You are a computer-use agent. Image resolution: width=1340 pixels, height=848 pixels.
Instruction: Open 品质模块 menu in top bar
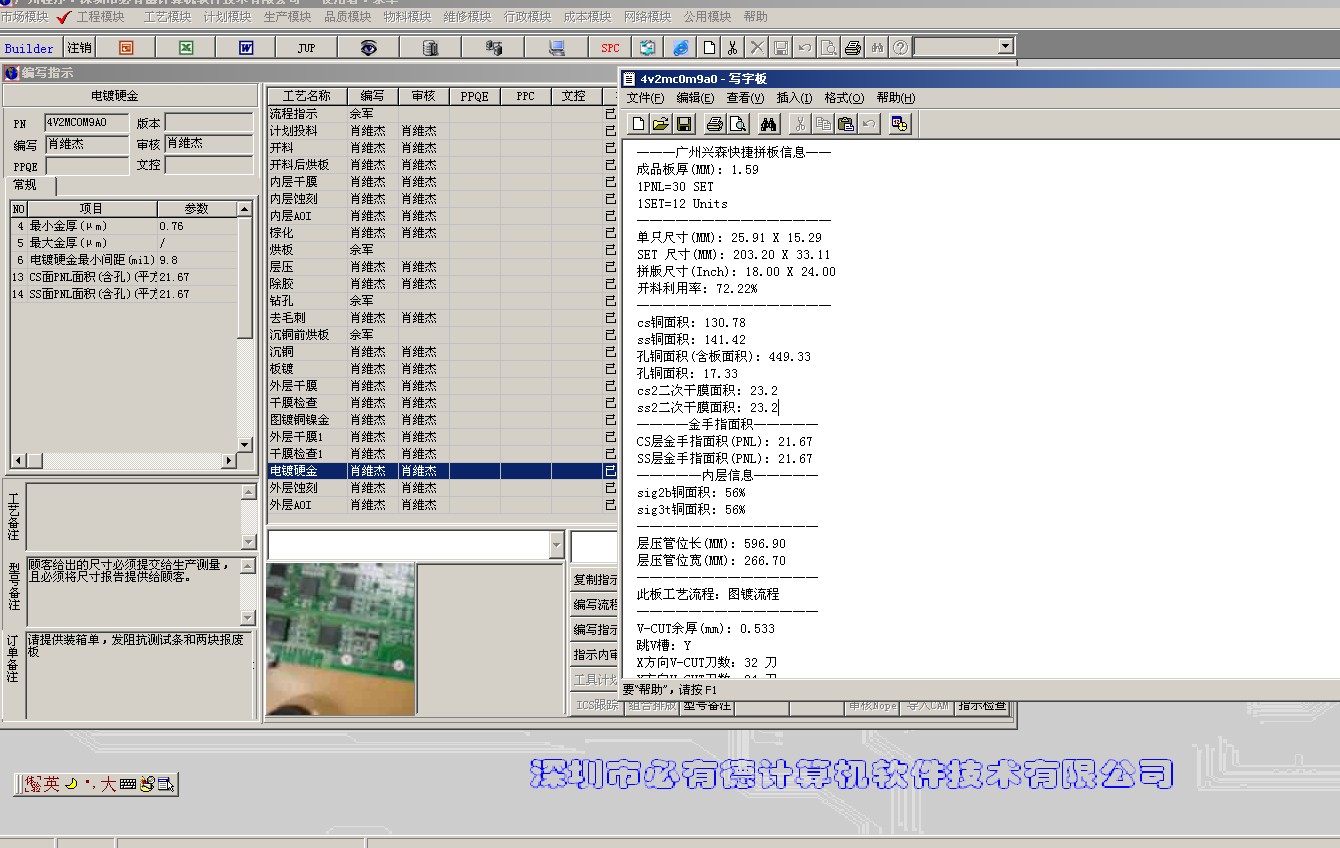coord(347,17)
